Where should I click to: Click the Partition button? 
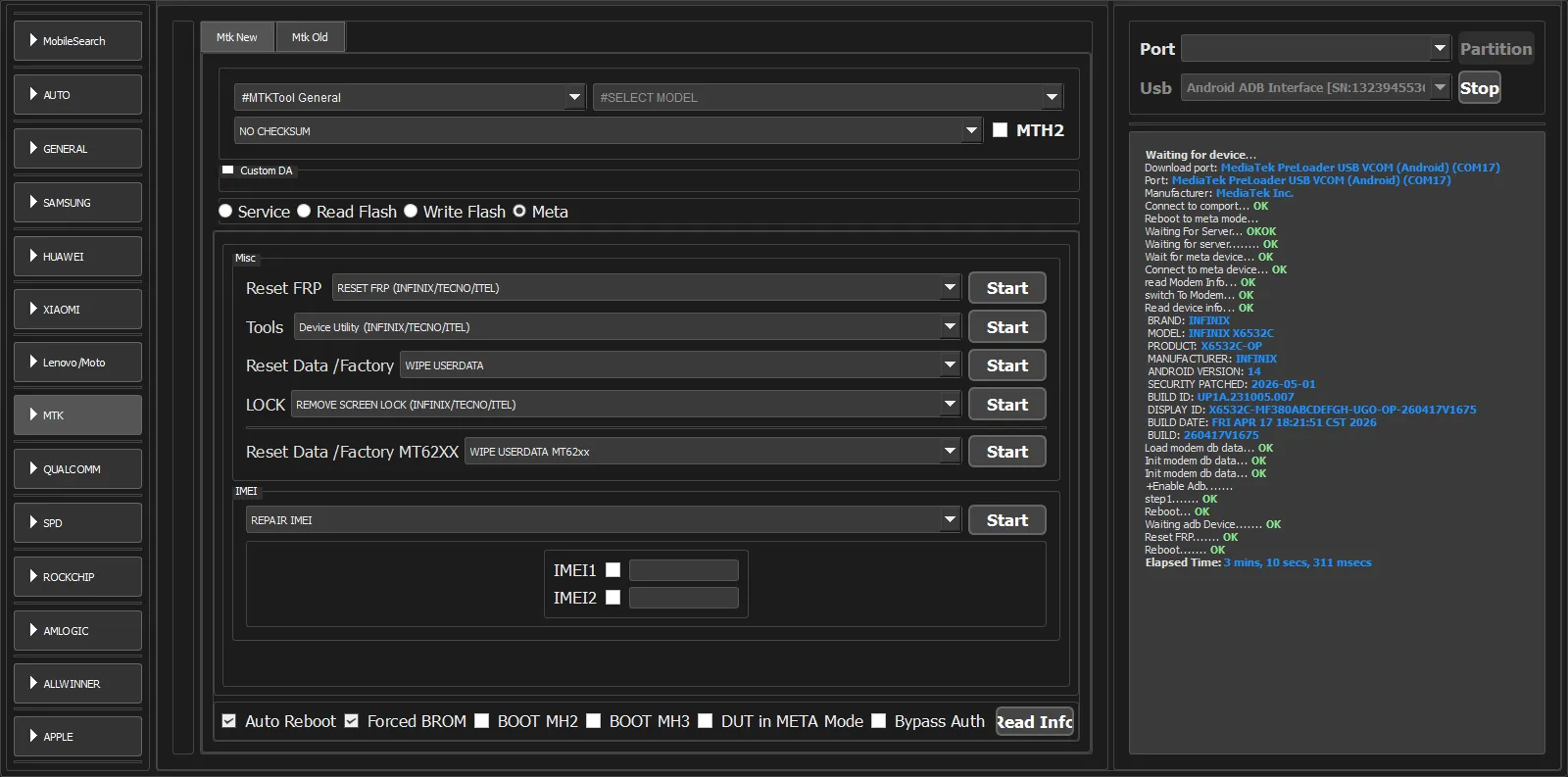click(x=1495, y=49)
